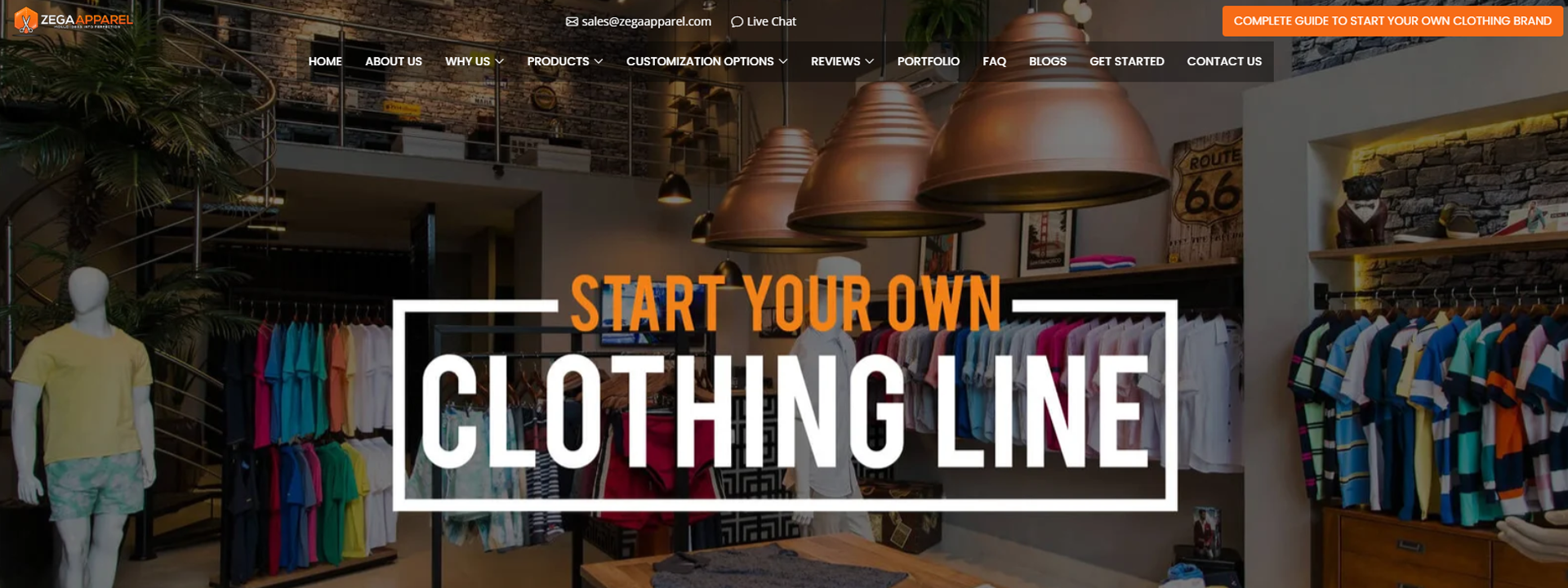This screenshot has width=1568, height=588.
Task: Open the Home menu item
Action: point(325,61)
